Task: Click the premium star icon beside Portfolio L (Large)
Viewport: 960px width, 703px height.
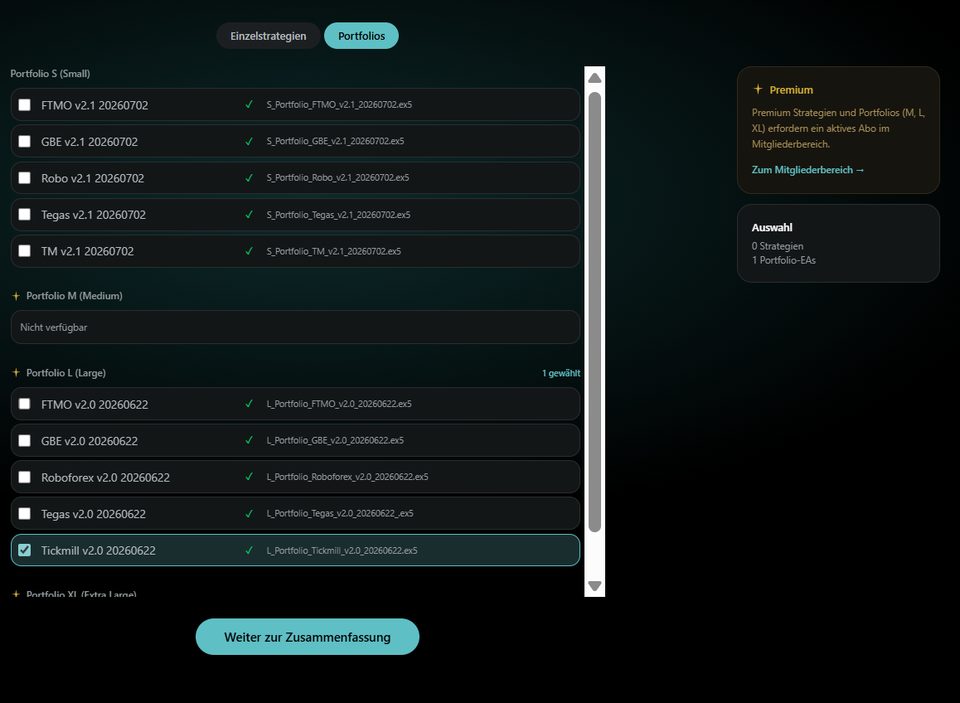Action: click(x=16, y=372)
